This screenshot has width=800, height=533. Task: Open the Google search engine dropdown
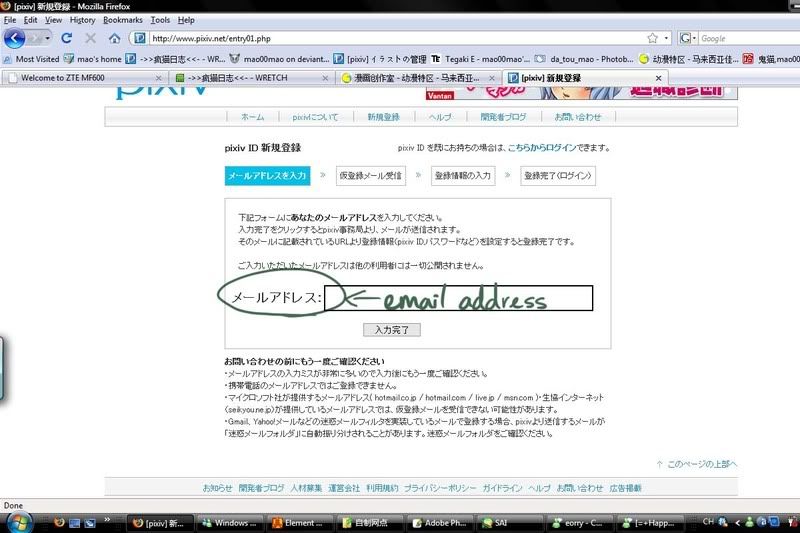pyautogui.click(x=688, y=38)
